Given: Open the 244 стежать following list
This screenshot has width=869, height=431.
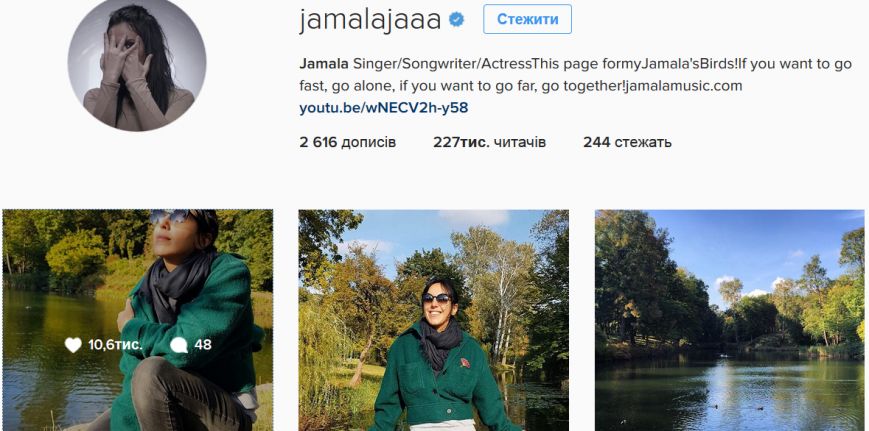Looking at the screenshot, I should click(x=627, y=142).
